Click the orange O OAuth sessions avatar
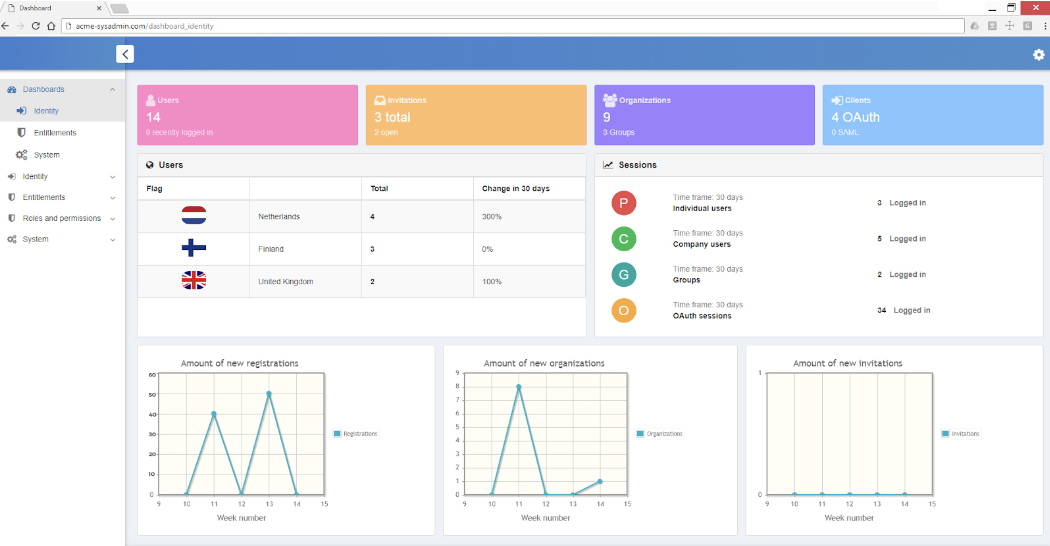Image resolution: width=1050 pixels, height=546 pixels. 624,310
